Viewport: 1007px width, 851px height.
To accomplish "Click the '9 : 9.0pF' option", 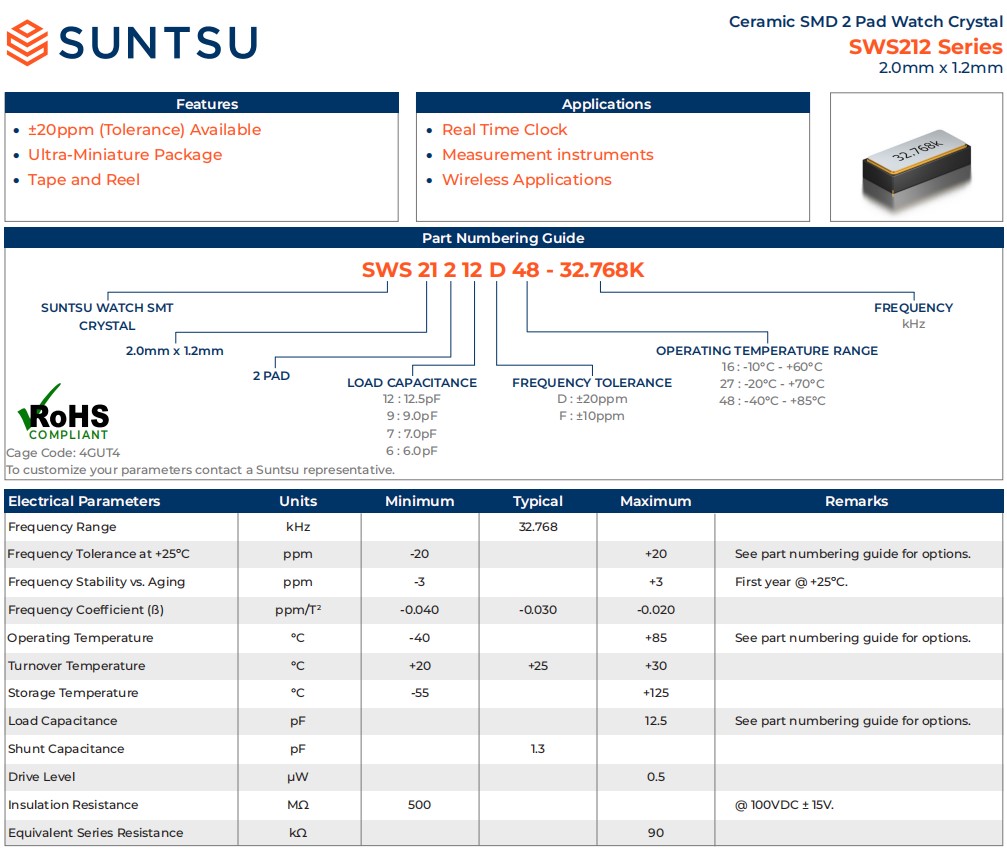I will point(412,416).
